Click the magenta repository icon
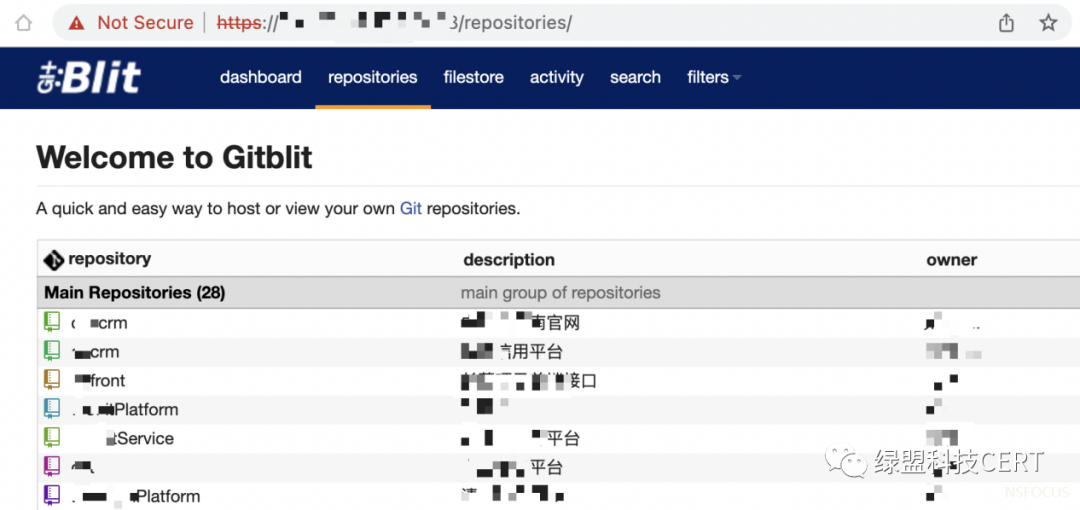 click(x=52, y=467)
